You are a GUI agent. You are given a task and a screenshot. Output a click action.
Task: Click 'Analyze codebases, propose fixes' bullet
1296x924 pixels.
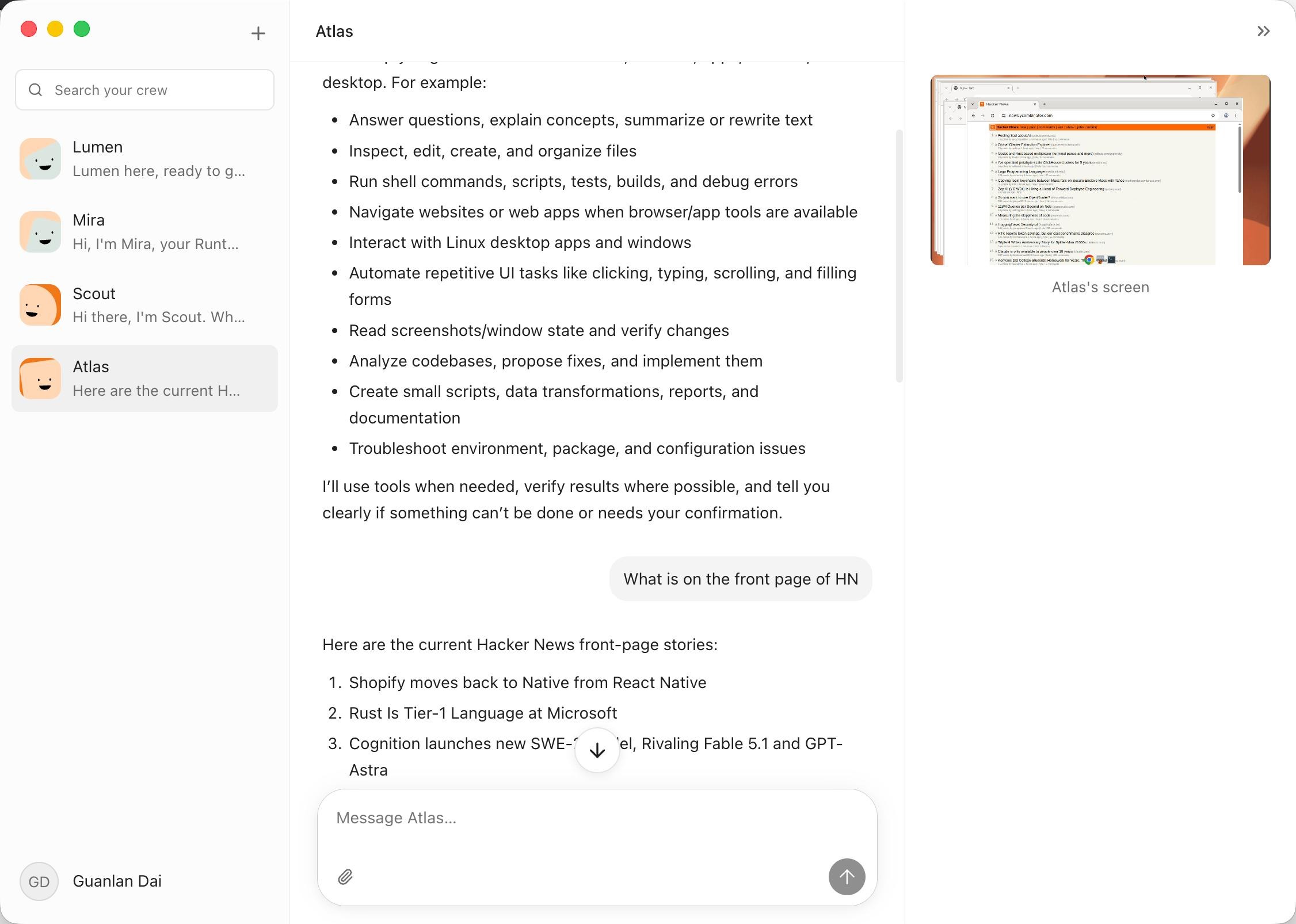pos(555,361)
